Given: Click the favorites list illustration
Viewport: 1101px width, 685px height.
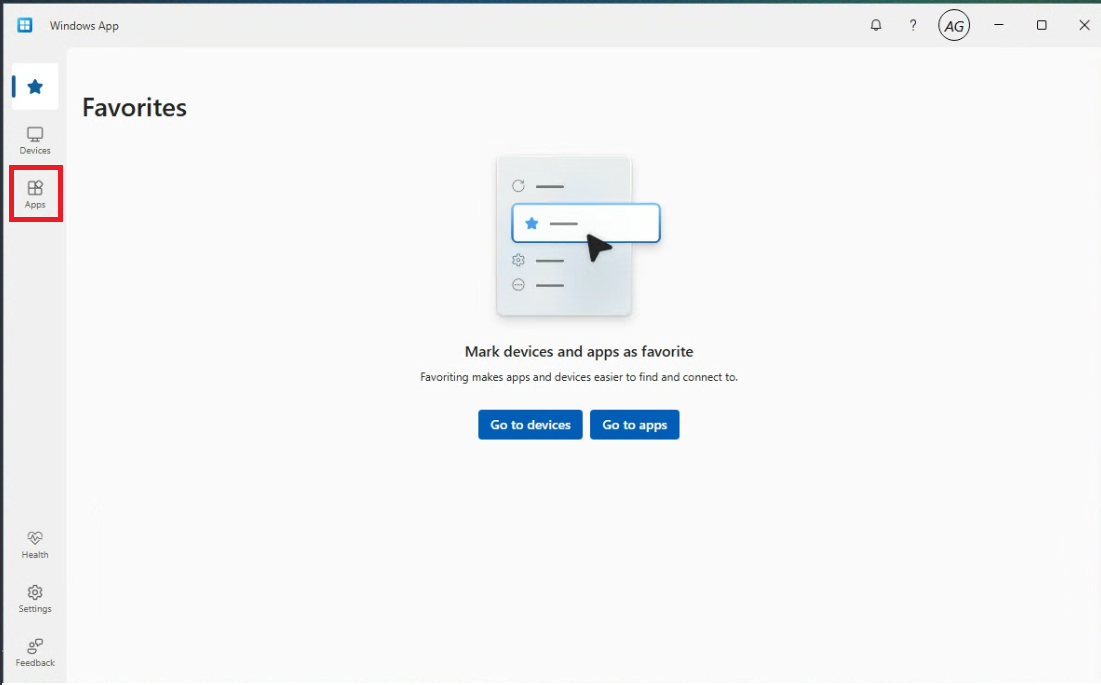Looking at the screenshot, I should tap(579, 236).
